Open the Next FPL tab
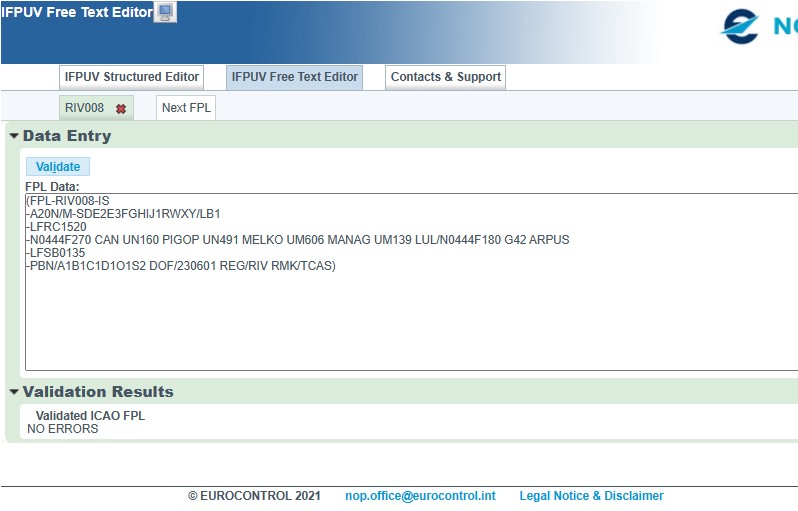This screenshot has width=798, height=511. [x=186, y=108]
